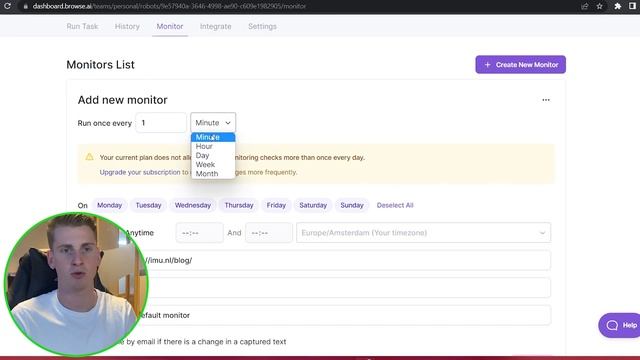The image size is (640, 360).
Task: Click the Anytime label
Action: click(139, 233)
